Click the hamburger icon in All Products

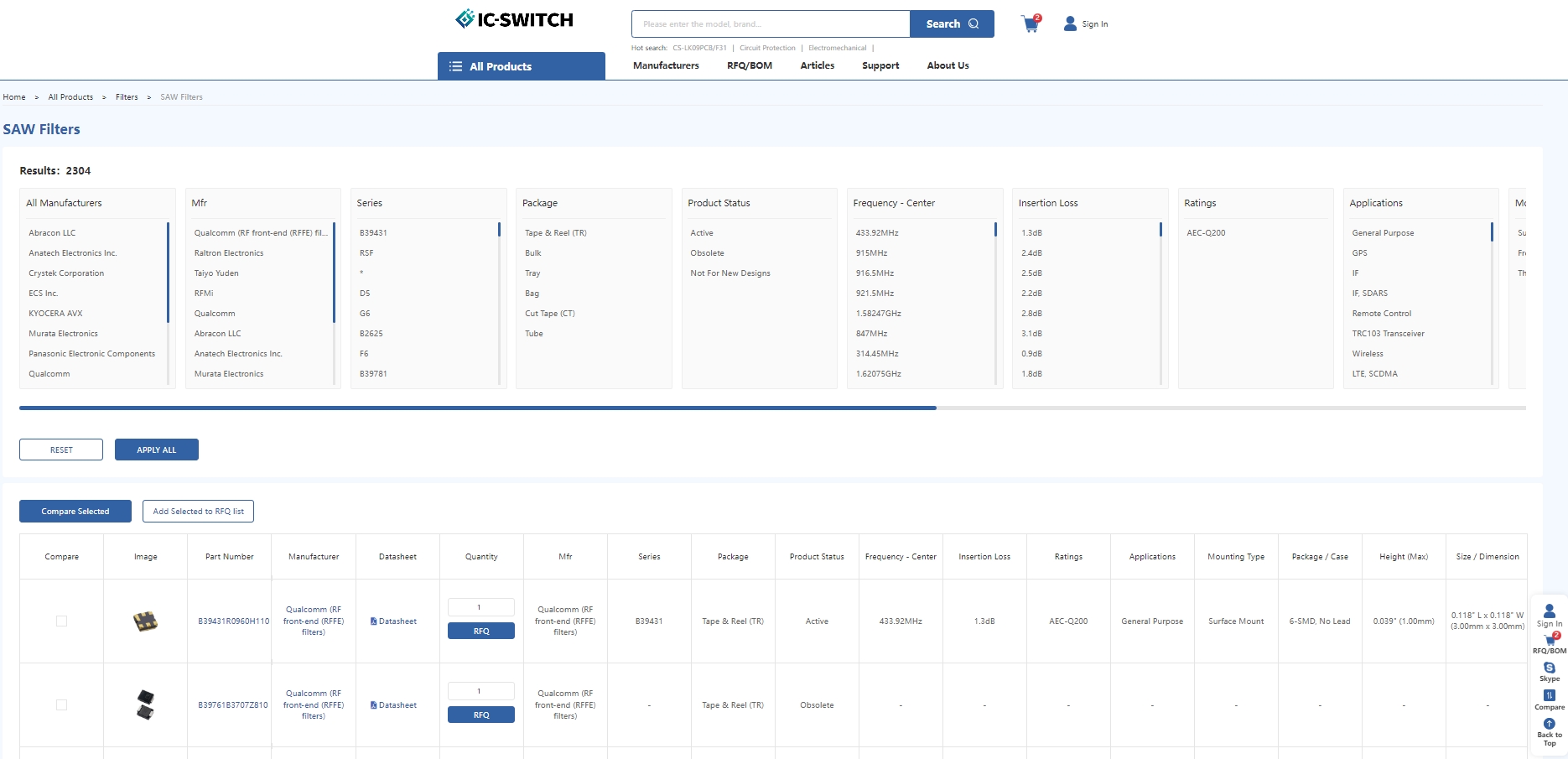click(455, 66)
